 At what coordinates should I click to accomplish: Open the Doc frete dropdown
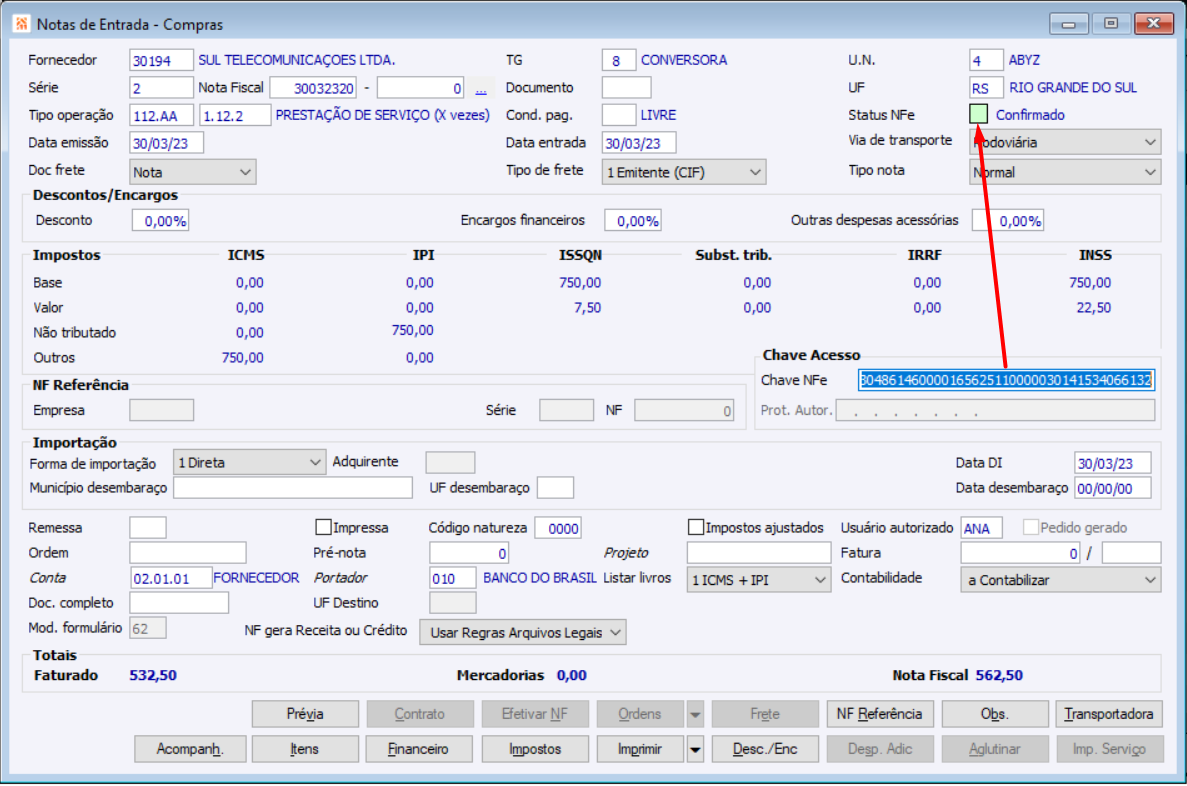coord(192,172)
